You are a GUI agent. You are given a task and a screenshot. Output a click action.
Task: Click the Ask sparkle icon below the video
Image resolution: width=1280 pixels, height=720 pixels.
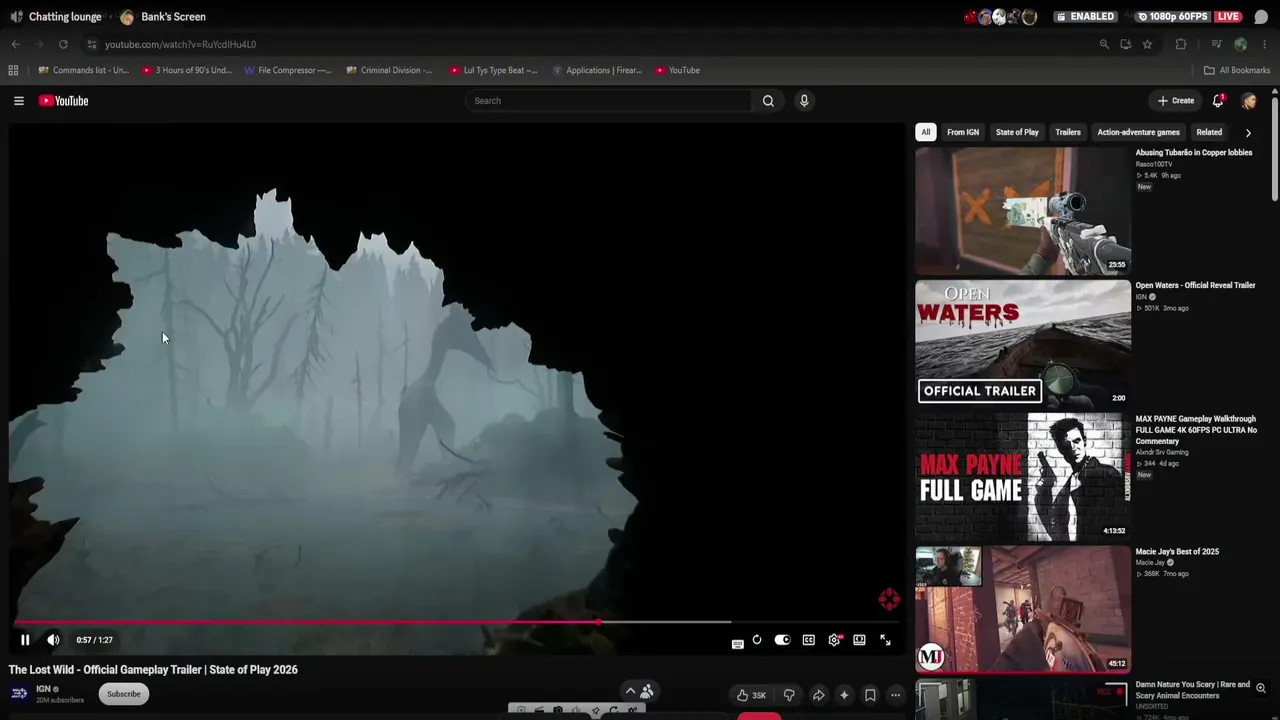click(x=844, y=695)
